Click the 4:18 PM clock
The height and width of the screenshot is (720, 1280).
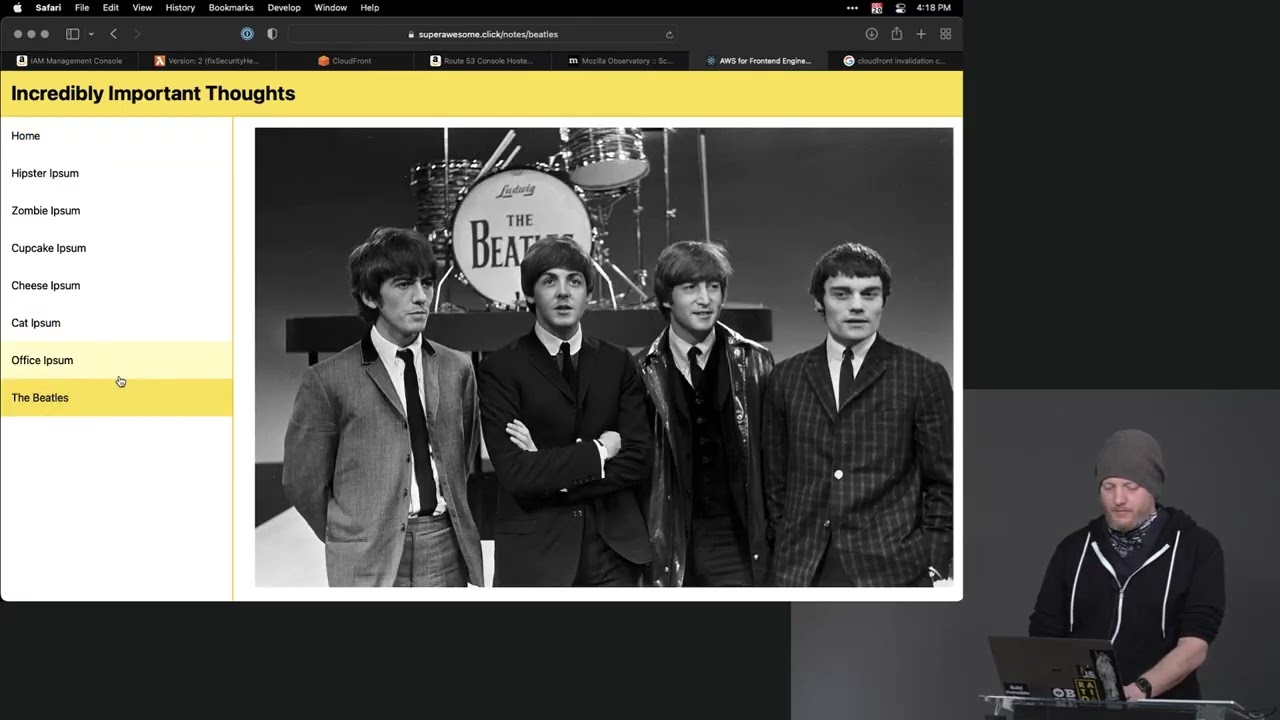tap(934, 8)
